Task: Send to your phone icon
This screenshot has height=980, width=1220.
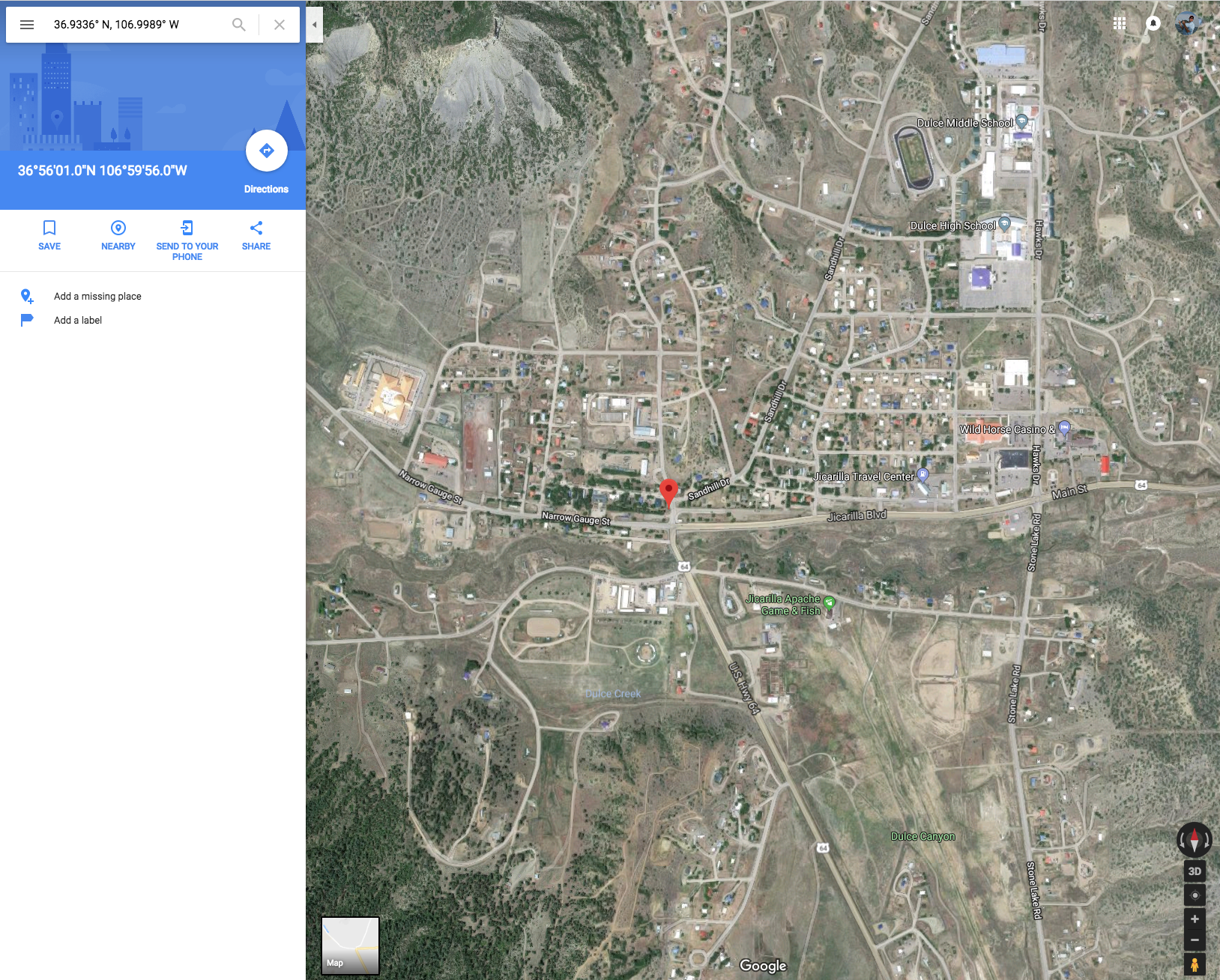Action: pos(187,228)
